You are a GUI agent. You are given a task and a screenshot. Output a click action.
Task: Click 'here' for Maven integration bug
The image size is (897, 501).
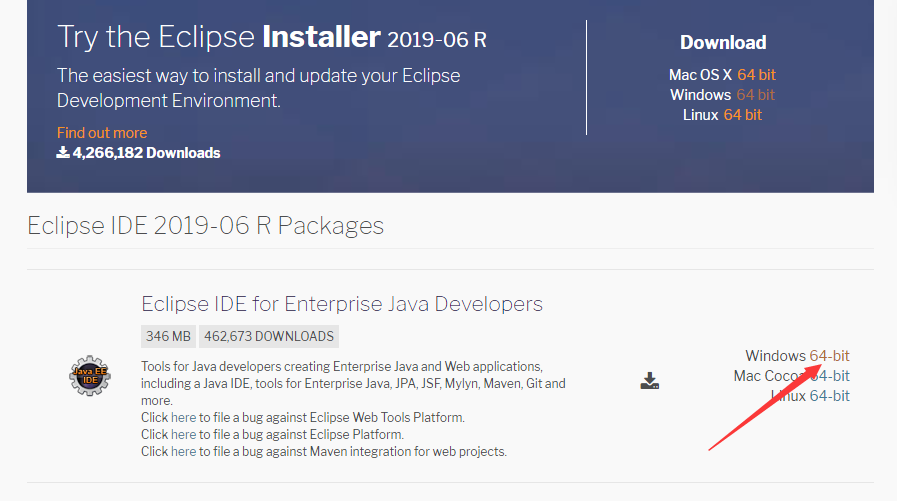tap(183, 451)
